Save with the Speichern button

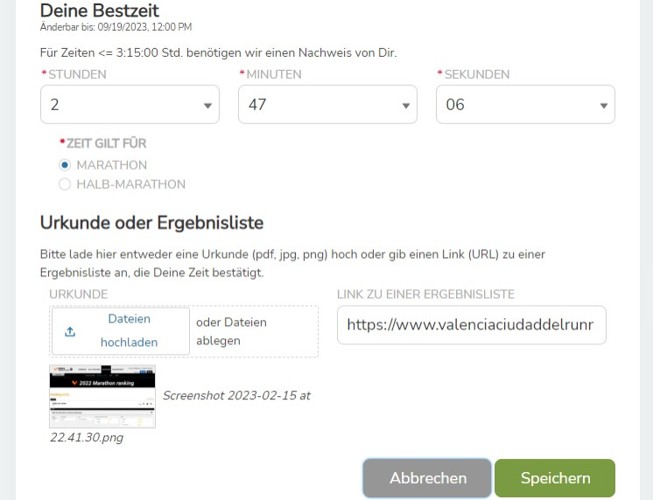click(x=554, y=478)
